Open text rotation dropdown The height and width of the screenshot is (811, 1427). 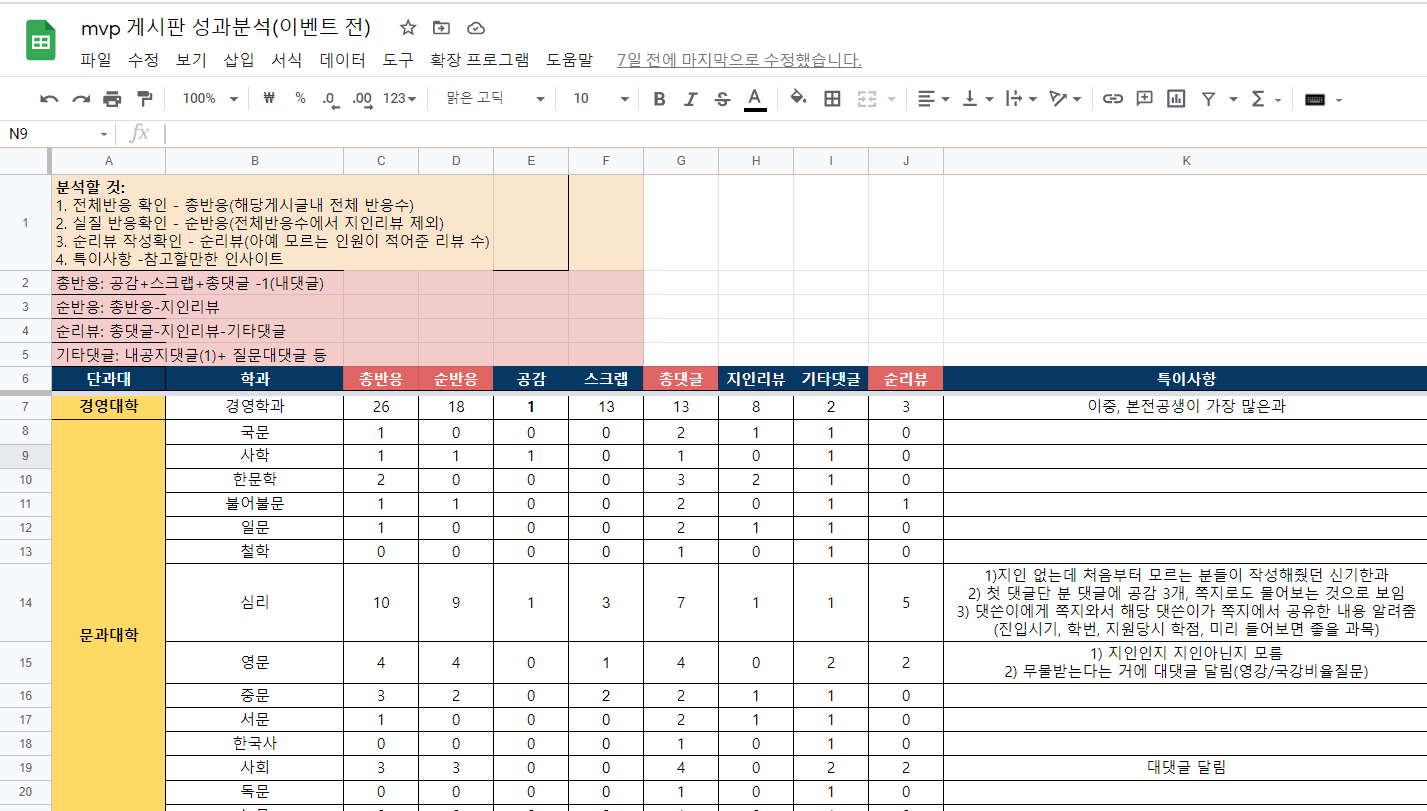click(1065, 99)
